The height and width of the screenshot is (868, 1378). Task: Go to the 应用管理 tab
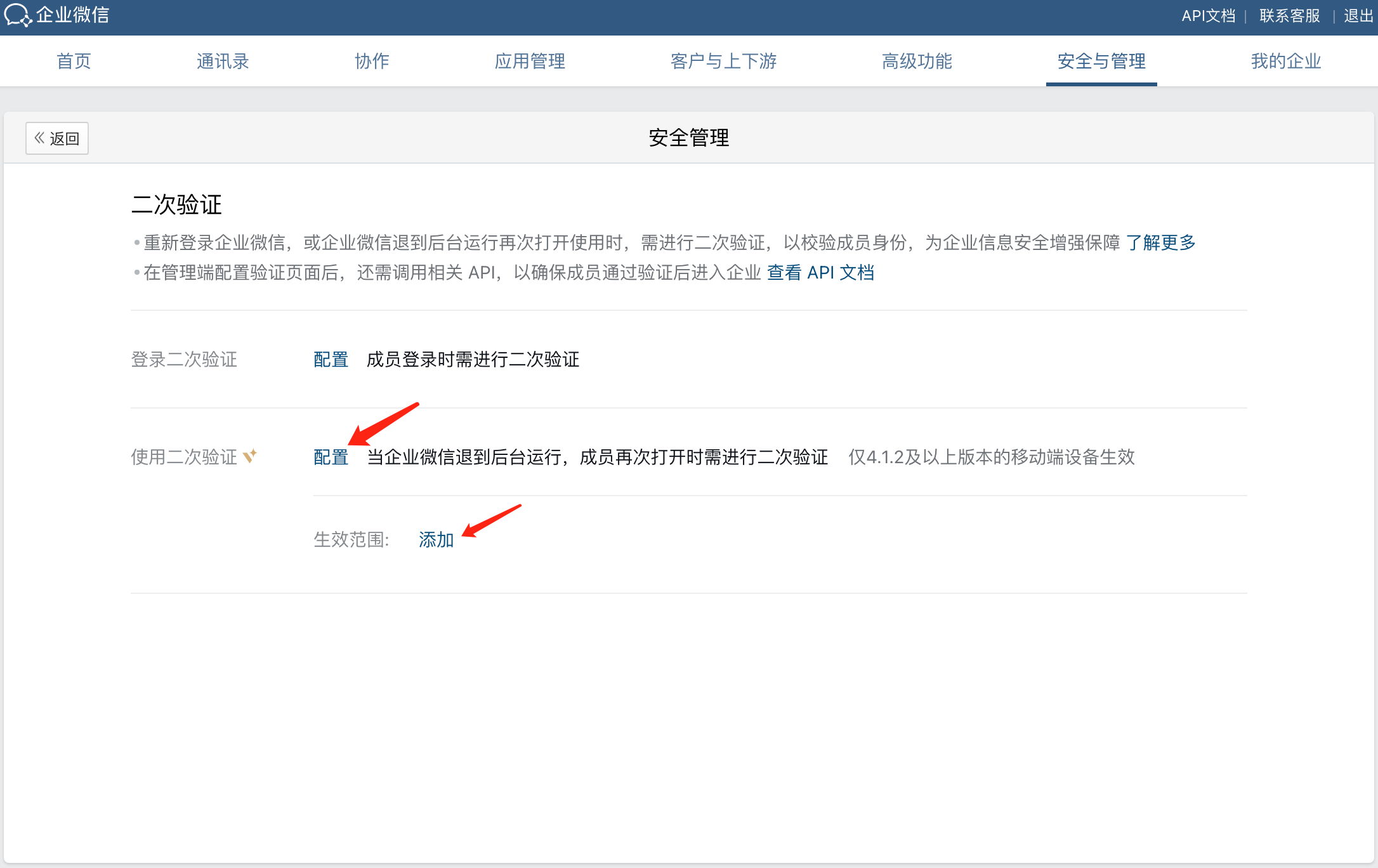point(530,62)
